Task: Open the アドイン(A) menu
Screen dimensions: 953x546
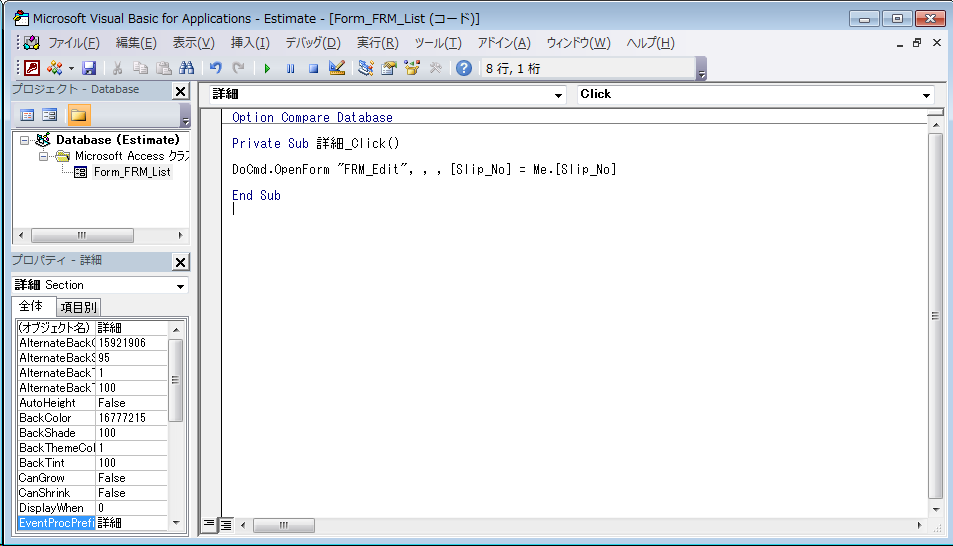Action: (504, 43)
